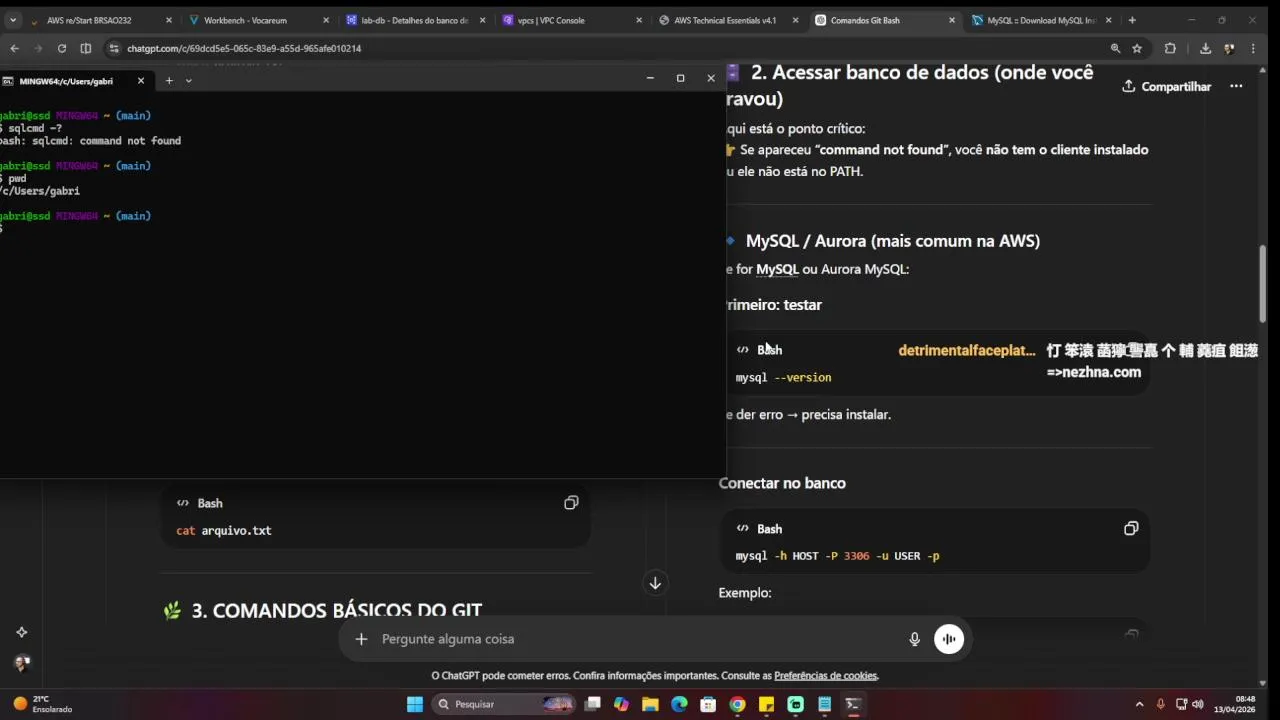Open the page zoom control in the address bar

pos(1115,48)
